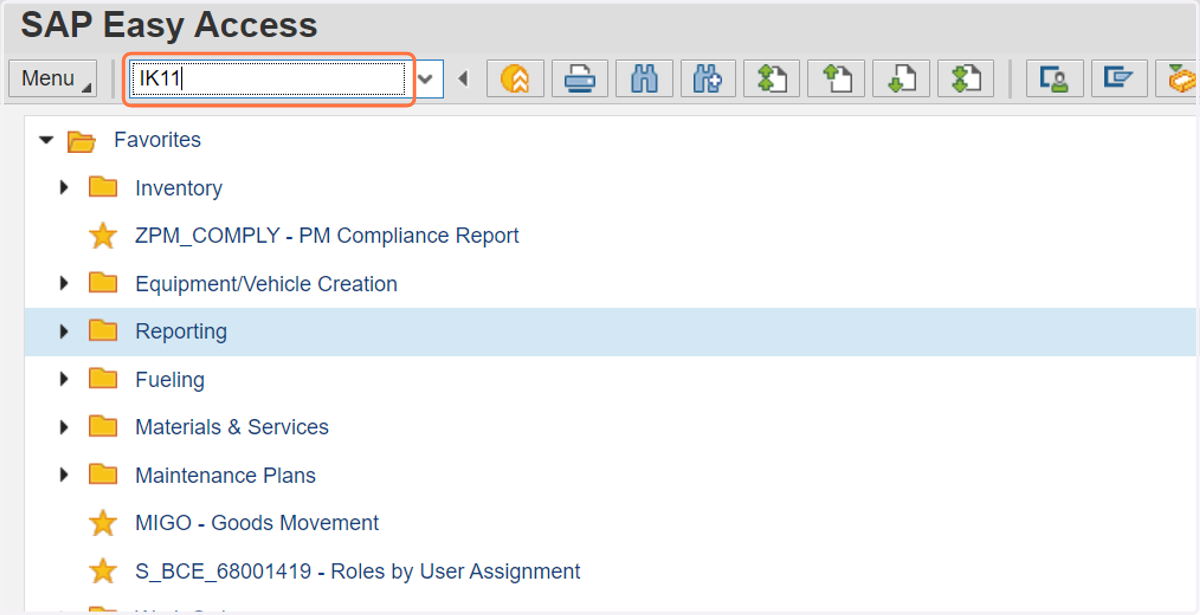Open the command field history dropdown

pyautogui.click(x=428, y=78)
